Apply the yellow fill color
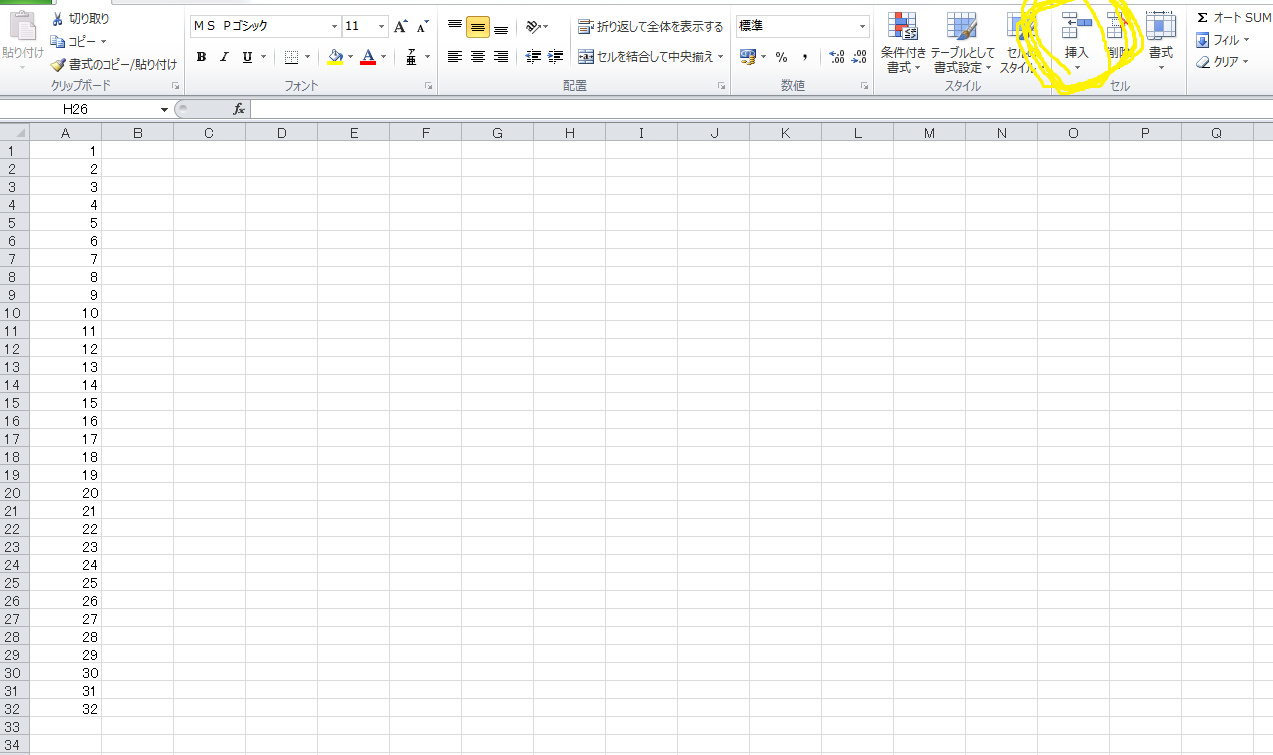The height and width of the screenshot is (755, 1273). point(335,57)
